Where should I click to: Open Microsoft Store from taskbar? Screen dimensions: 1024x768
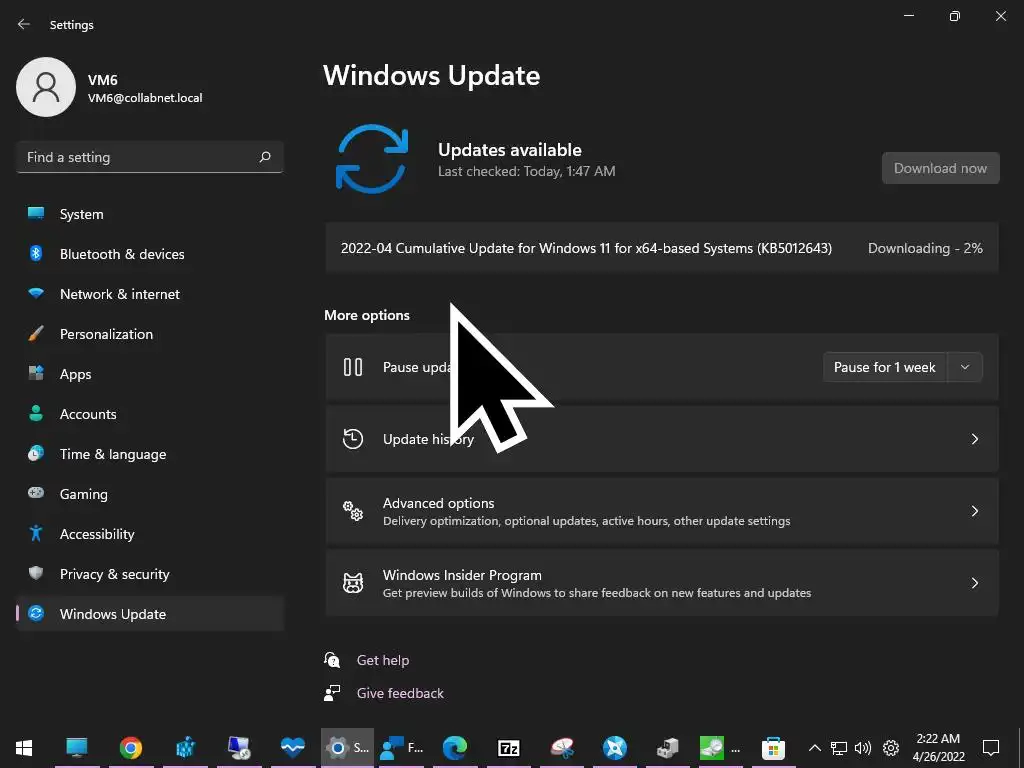click(773, 747)
